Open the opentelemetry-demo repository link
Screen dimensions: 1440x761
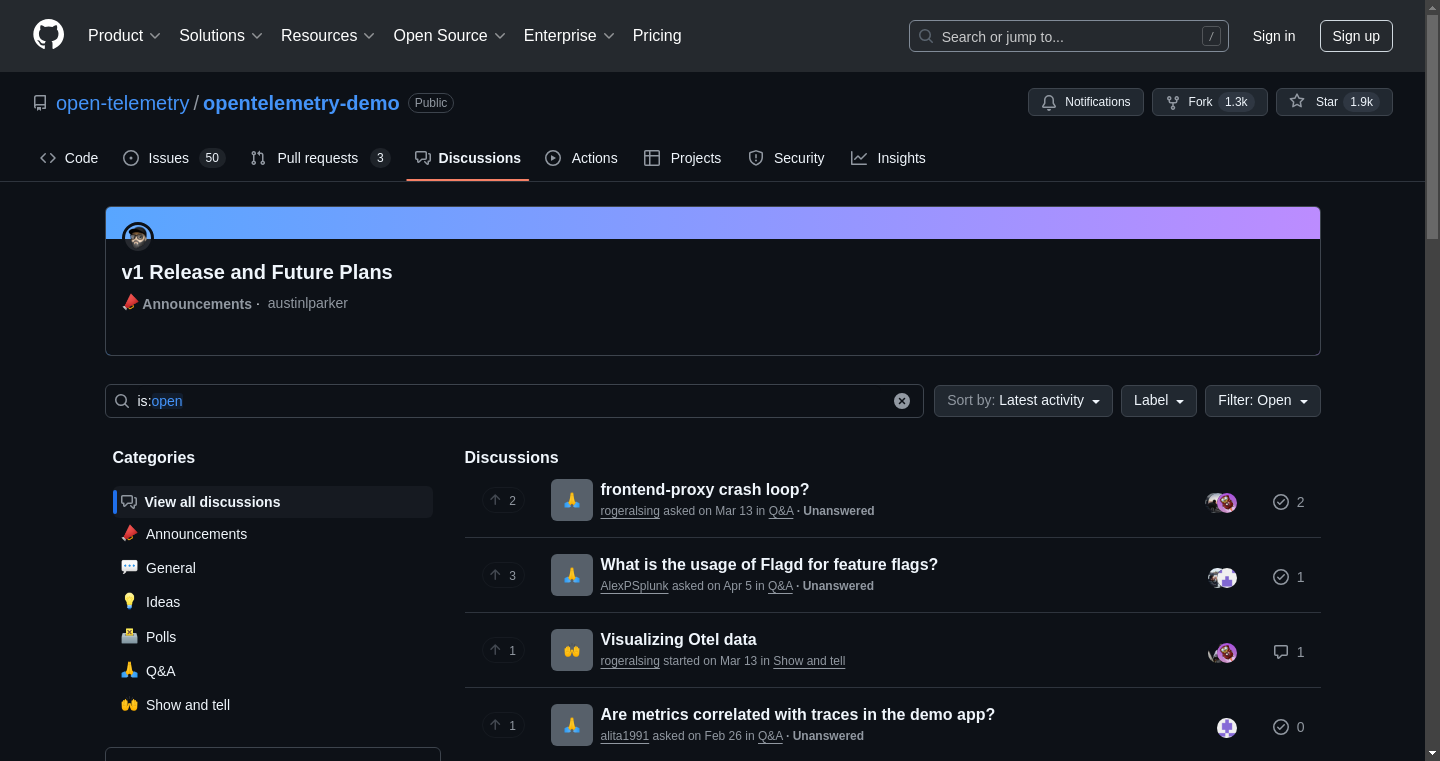tap(301, 103)
